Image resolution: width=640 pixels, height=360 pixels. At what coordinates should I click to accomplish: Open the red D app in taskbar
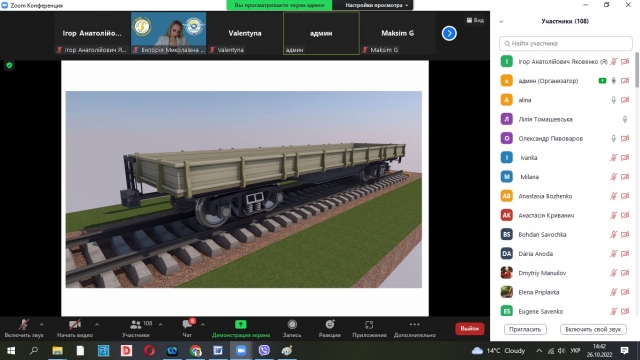(126, 351)
